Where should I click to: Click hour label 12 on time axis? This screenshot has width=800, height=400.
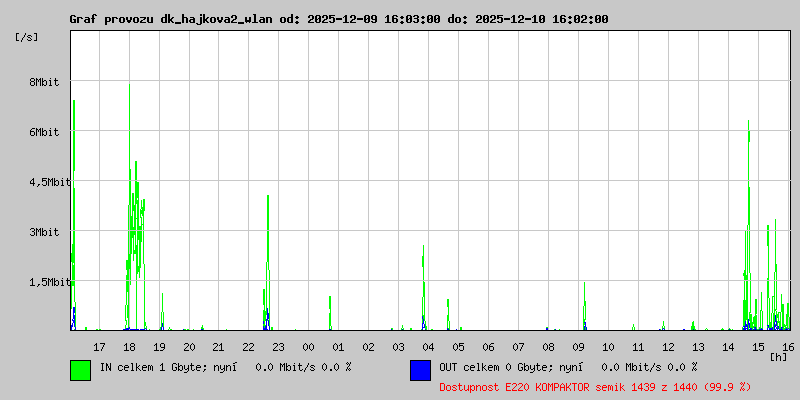668,347
